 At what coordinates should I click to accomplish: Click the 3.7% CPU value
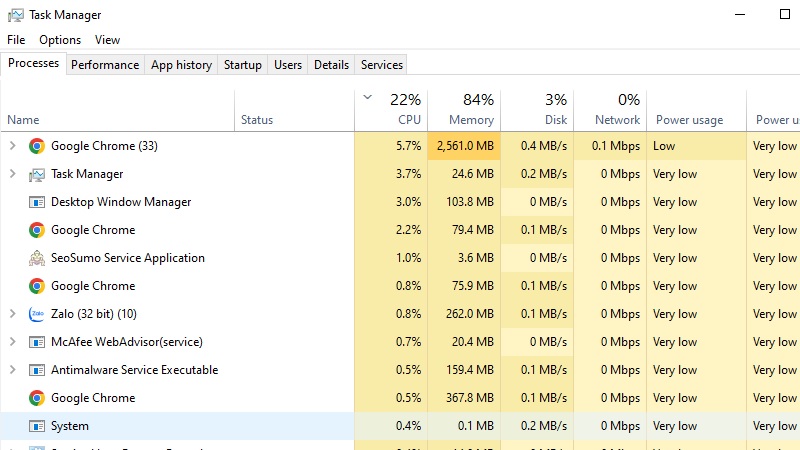[x=408, y=174]
